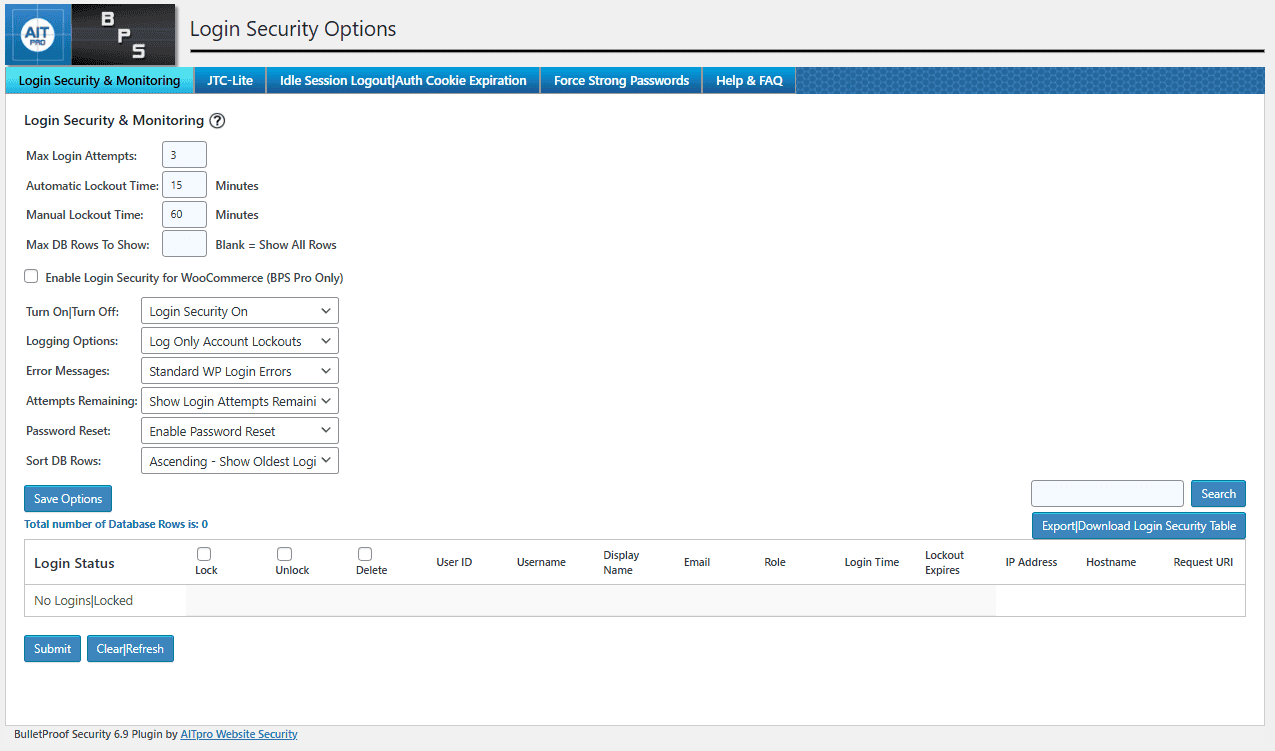Enable Login Security for WooCommerce checkbox
The height and width of the screenshot is (751, 1275).
click(32, 277)
